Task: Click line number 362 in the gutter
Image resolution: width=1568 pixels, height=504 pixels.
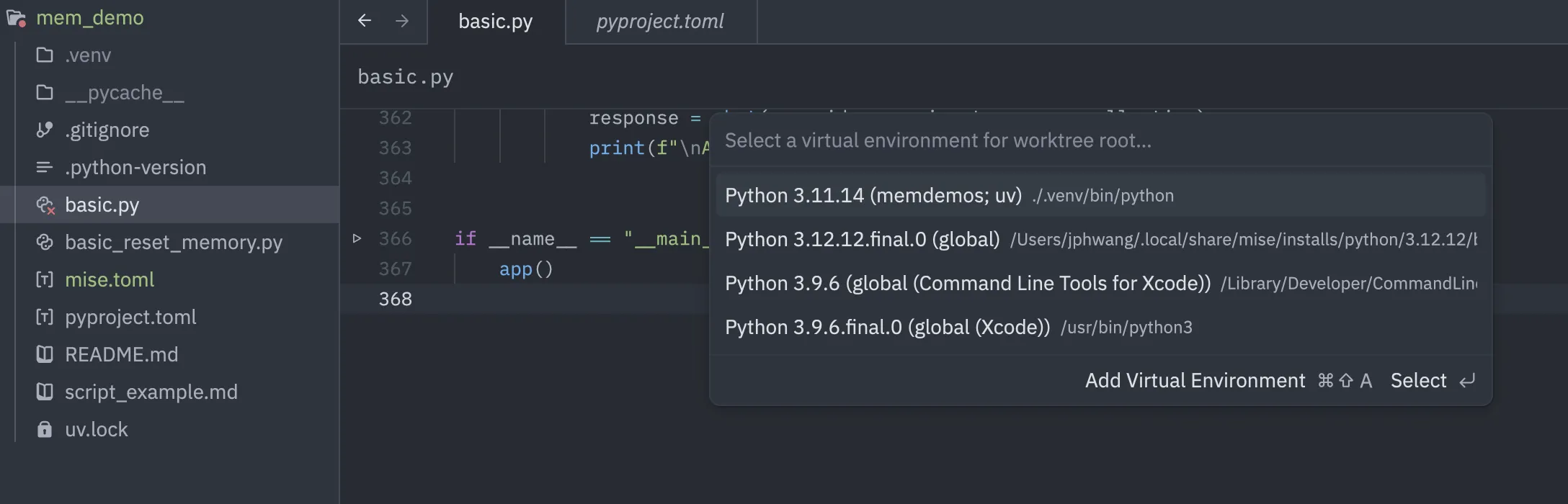Action: tap(396, 117)
